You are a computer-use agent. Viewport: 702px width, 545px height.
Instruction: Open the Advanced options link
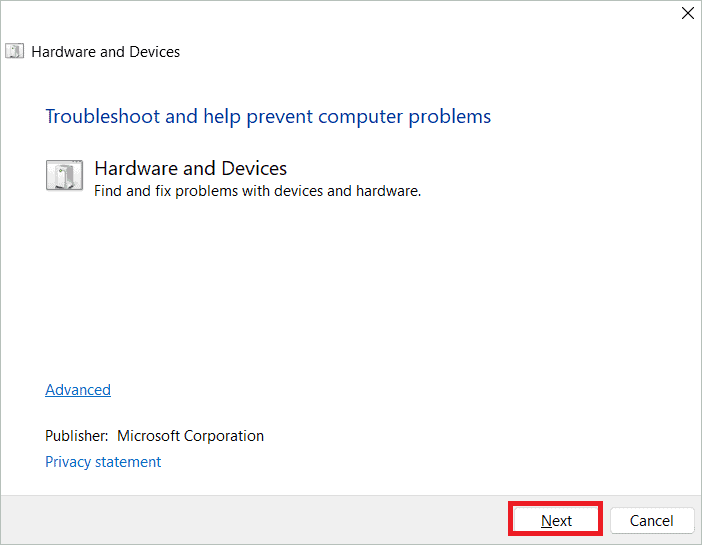coord(78,390)
